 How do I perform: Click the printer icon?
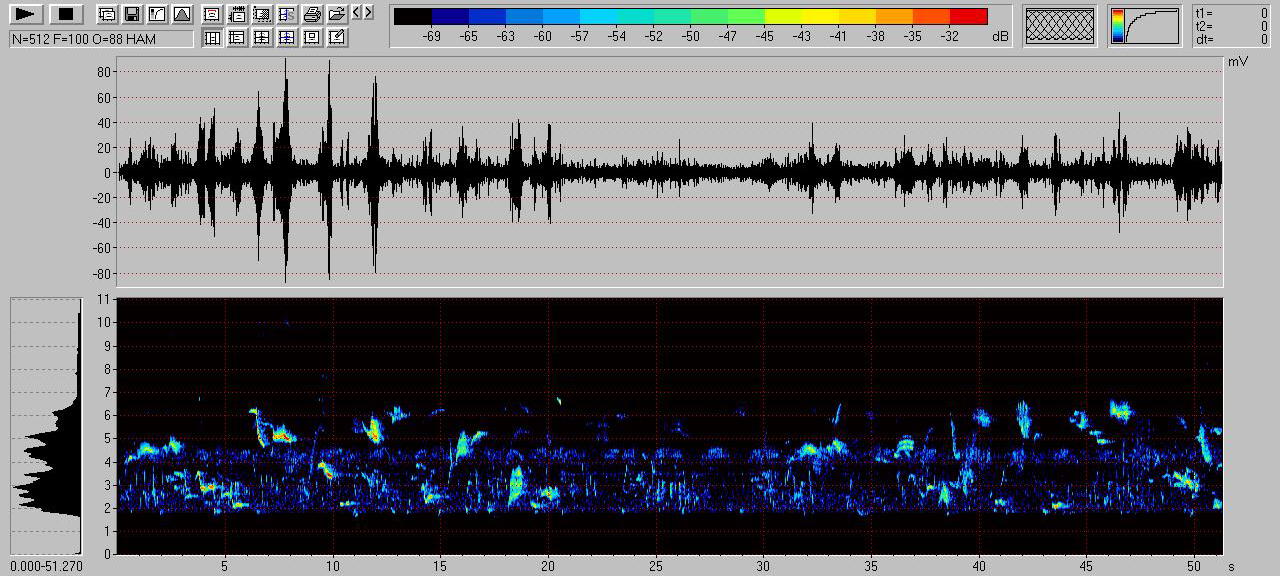pyautogui.click(x=312, y=14)
